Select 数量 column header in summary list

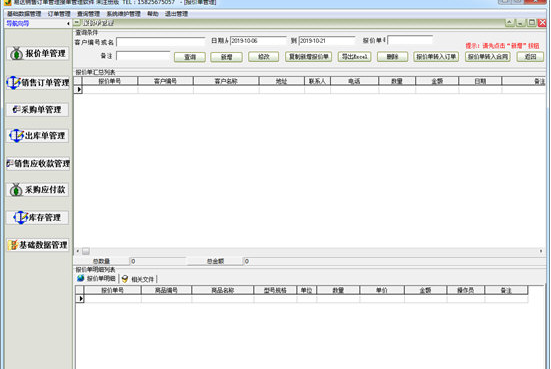tap(397, 81)
